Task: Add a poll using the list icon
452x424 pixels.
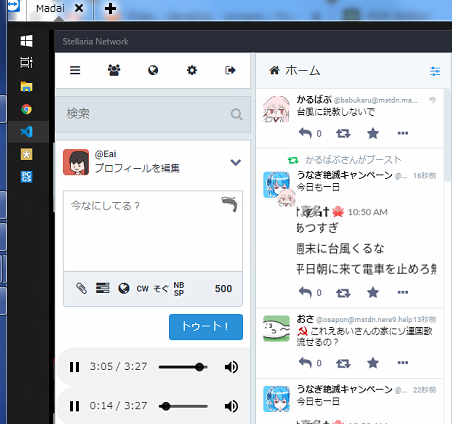Action: pyautogui.click(x=103, y=288)
